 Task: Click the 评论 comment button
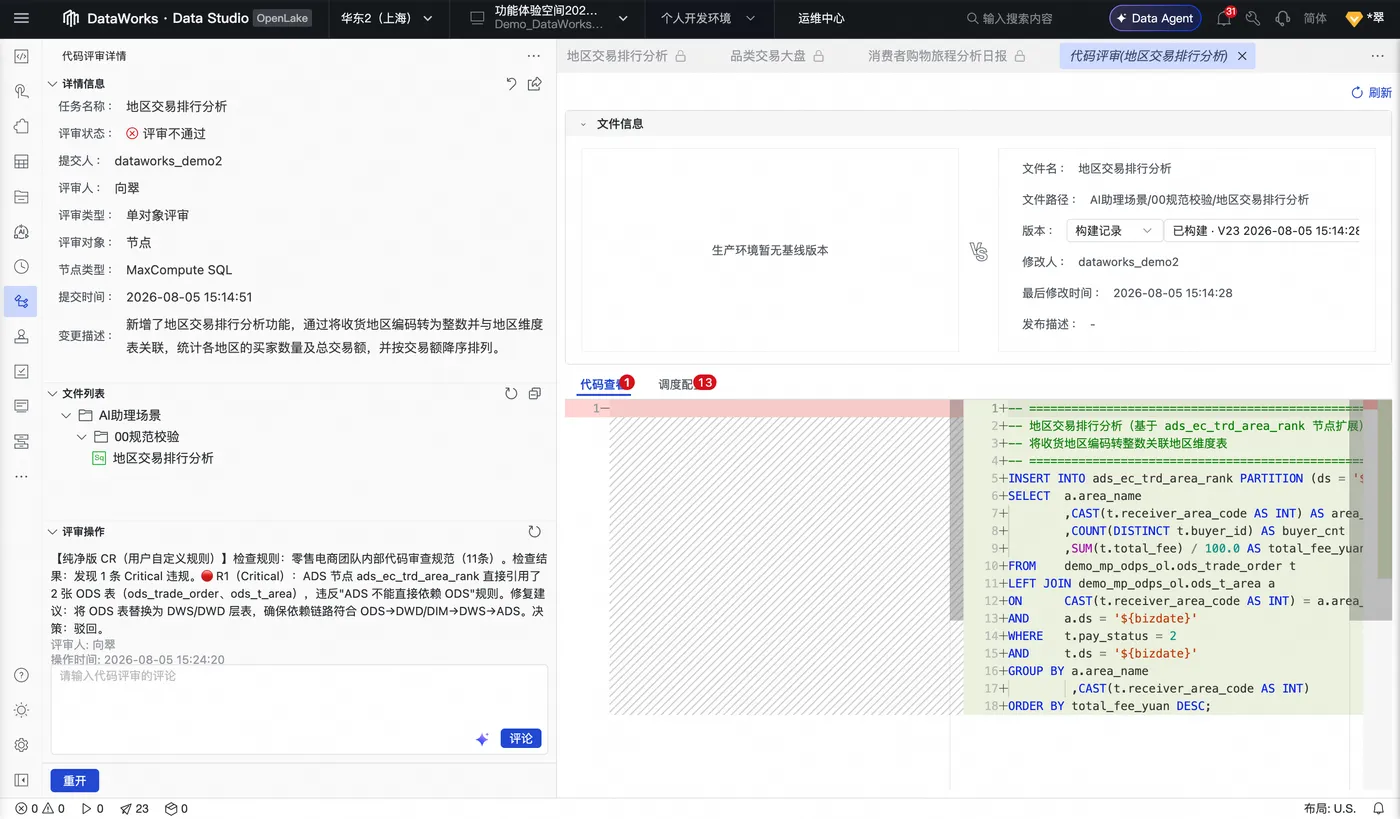(x=520, y=739)
